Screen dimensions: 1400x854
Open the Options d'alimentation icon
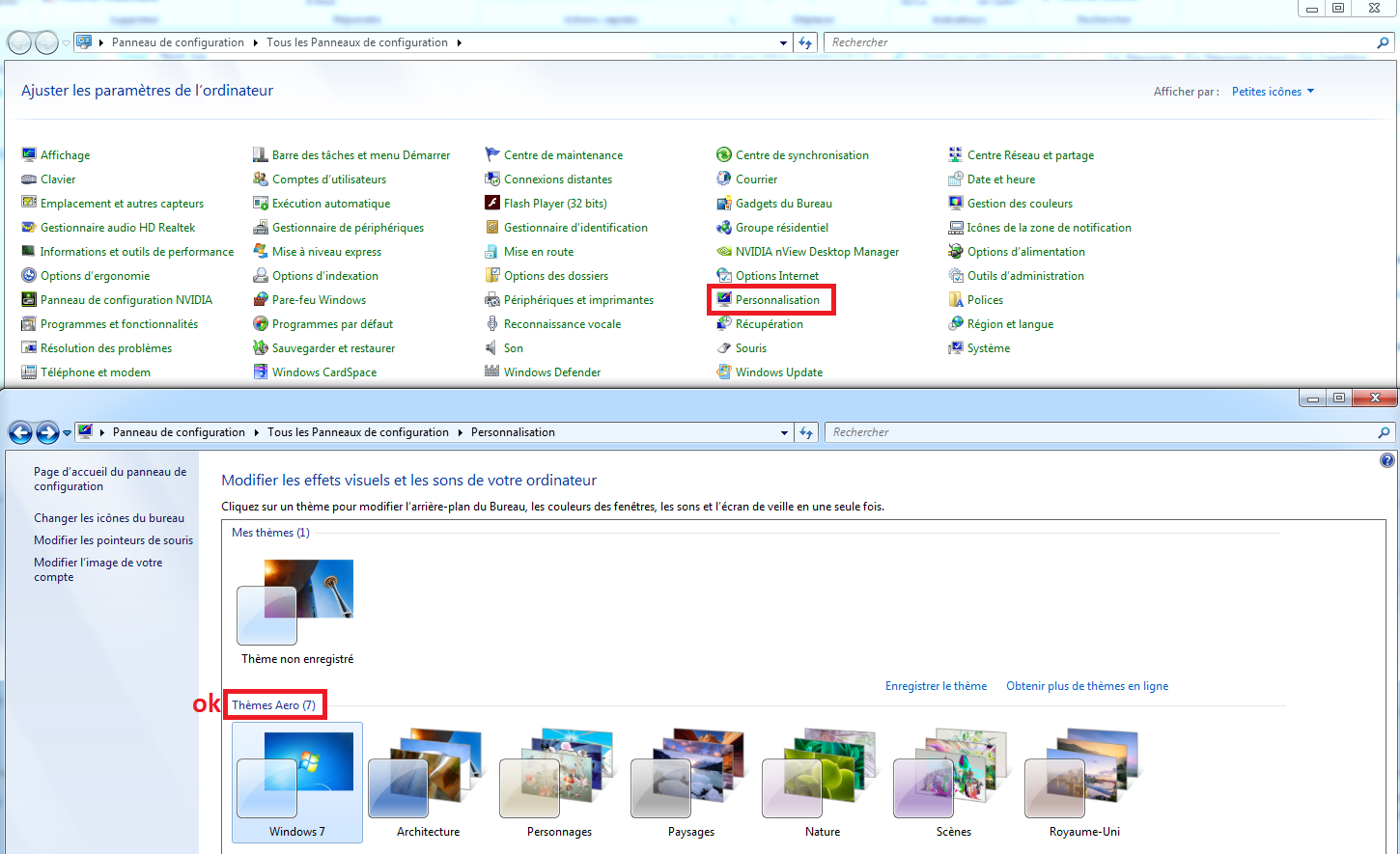coord(956,251)
